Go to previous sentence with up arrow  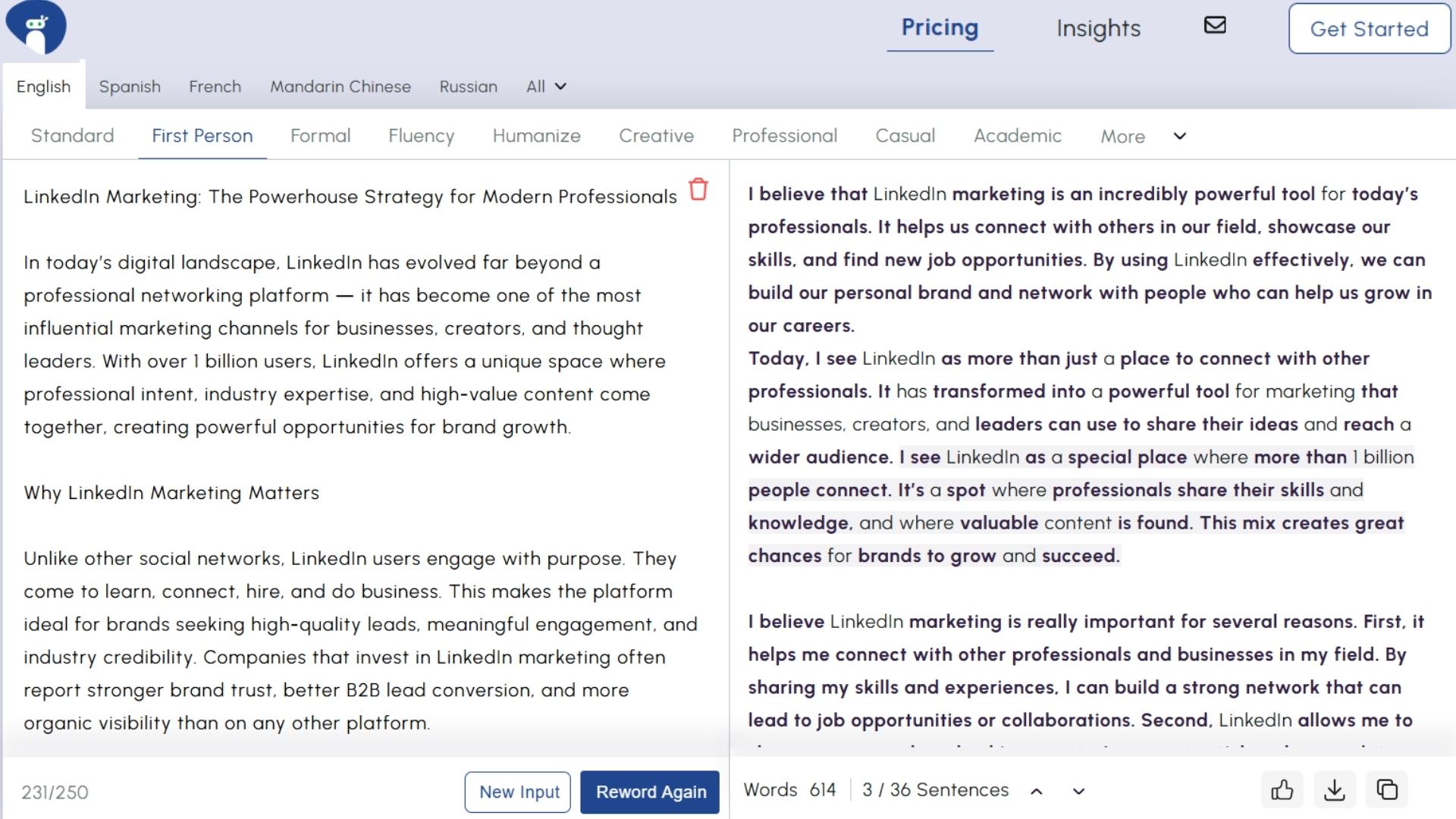(x=1037, y=790)
